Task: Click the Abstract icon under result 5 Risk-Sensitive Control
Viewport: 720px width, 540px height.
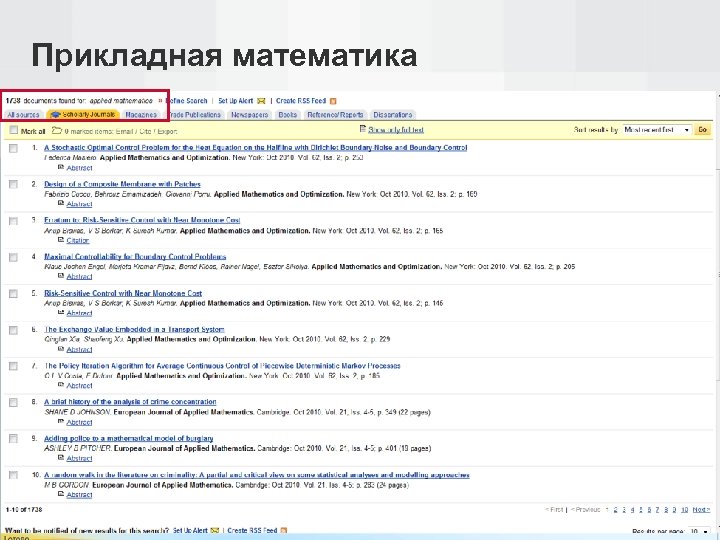Action: click(x=61, y=313)
